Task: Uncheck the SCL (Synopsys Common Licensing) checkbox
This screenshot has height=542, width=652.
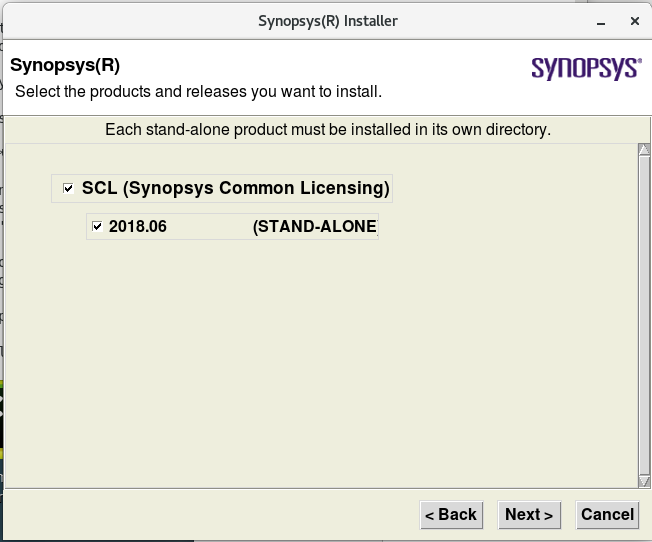Action: (x=68, y=188)
